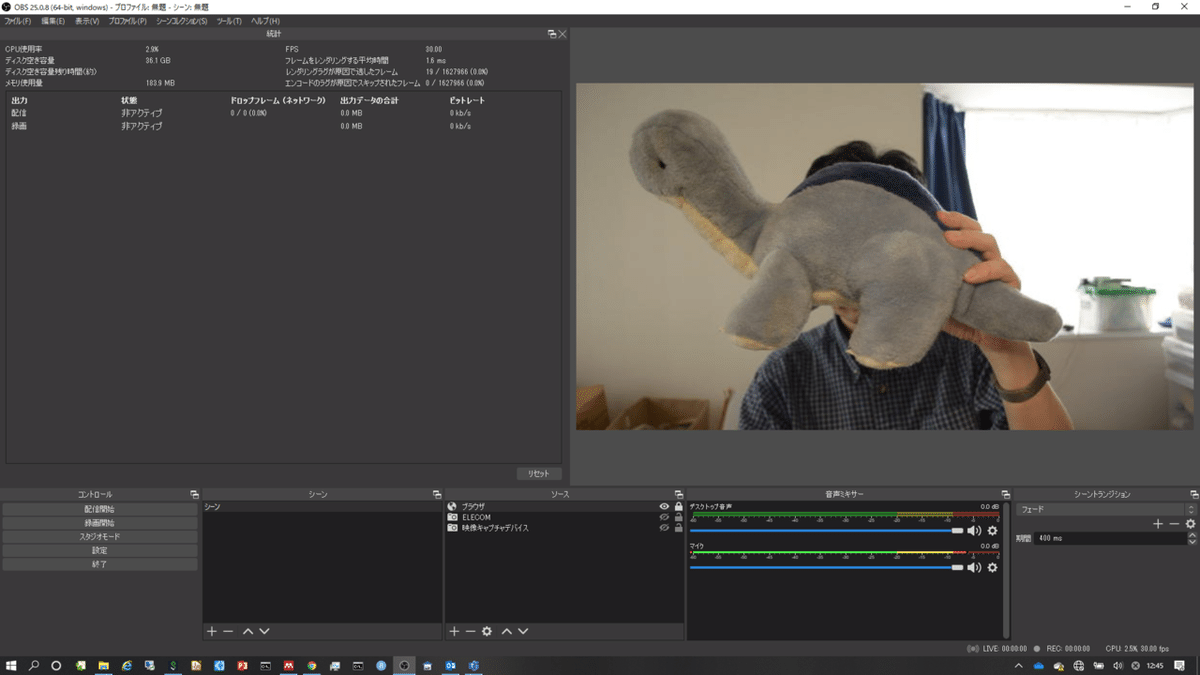Viewport: 1200px width, 675px height.
Task: Open transition properties gear icon
Action: coord(1190,524)
